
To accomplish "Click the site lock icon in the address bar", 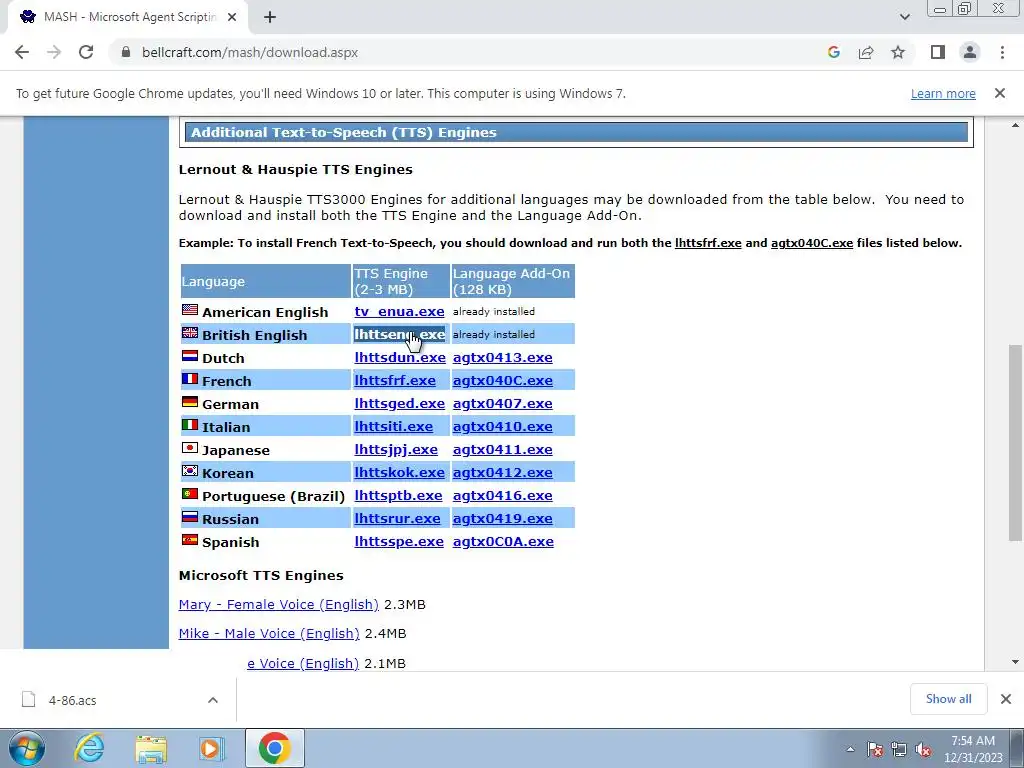I will coord(126,52).
